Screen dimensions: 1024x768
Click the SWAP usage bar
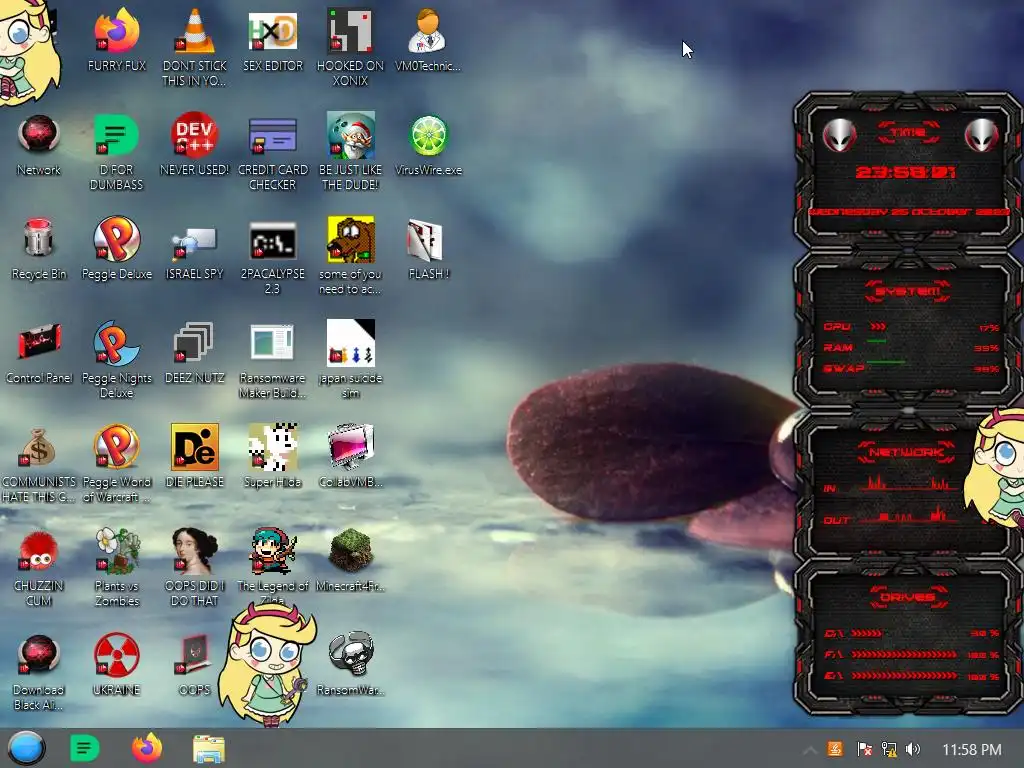[x=886, y=362]
